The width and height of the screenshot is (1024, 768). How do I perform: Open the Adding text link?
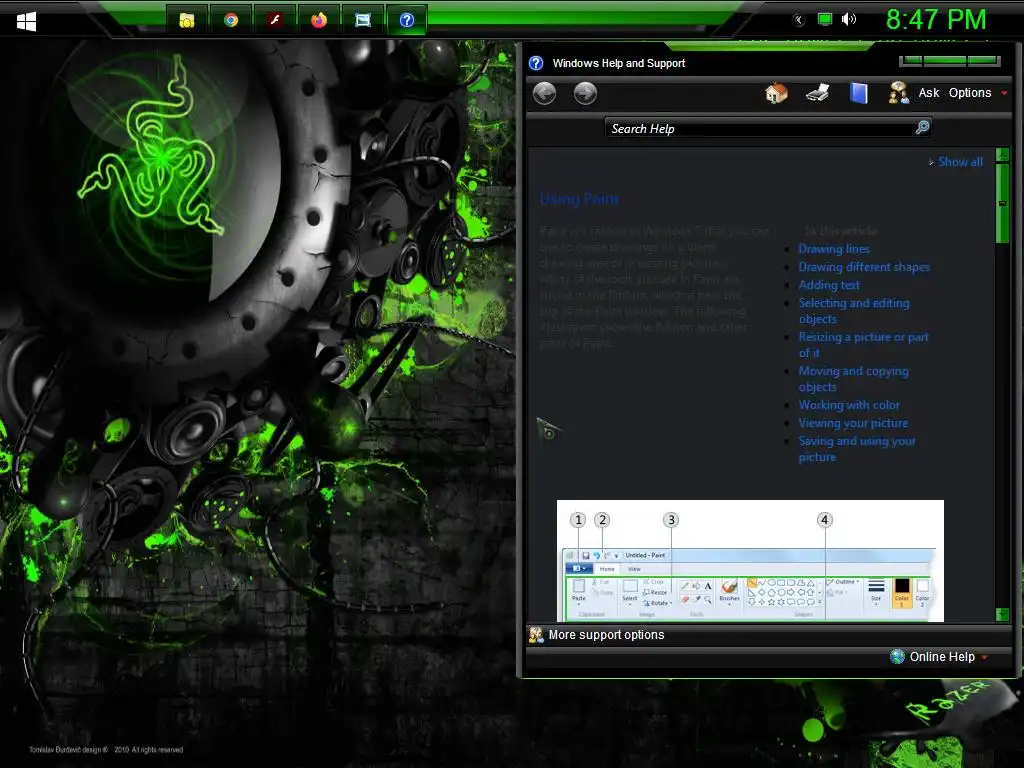coord(829,285)
